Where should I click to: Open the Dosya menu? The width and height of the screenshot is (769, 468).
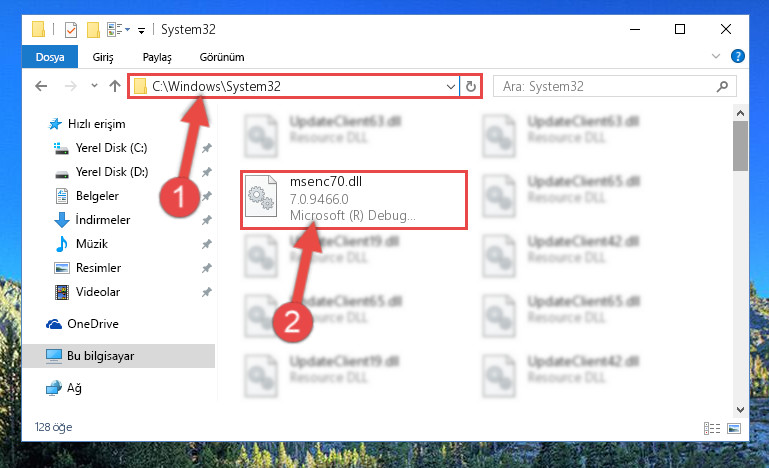(50, 57)
